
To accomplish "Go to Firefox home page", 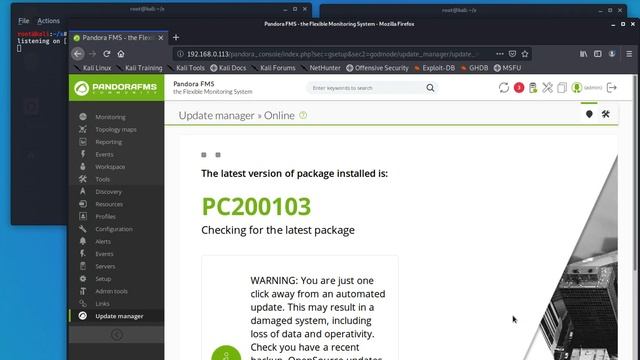I will tap(121, 54).
